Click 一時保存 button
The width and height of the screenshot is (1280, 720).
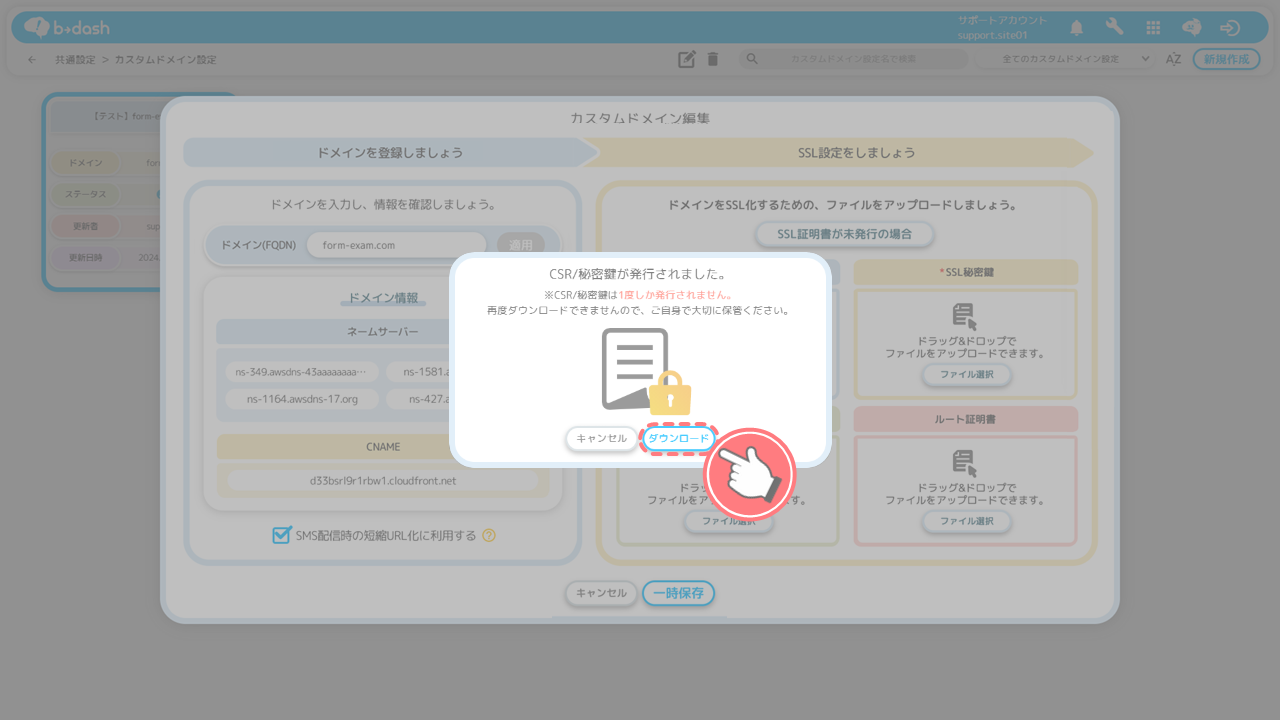(678, 593)
